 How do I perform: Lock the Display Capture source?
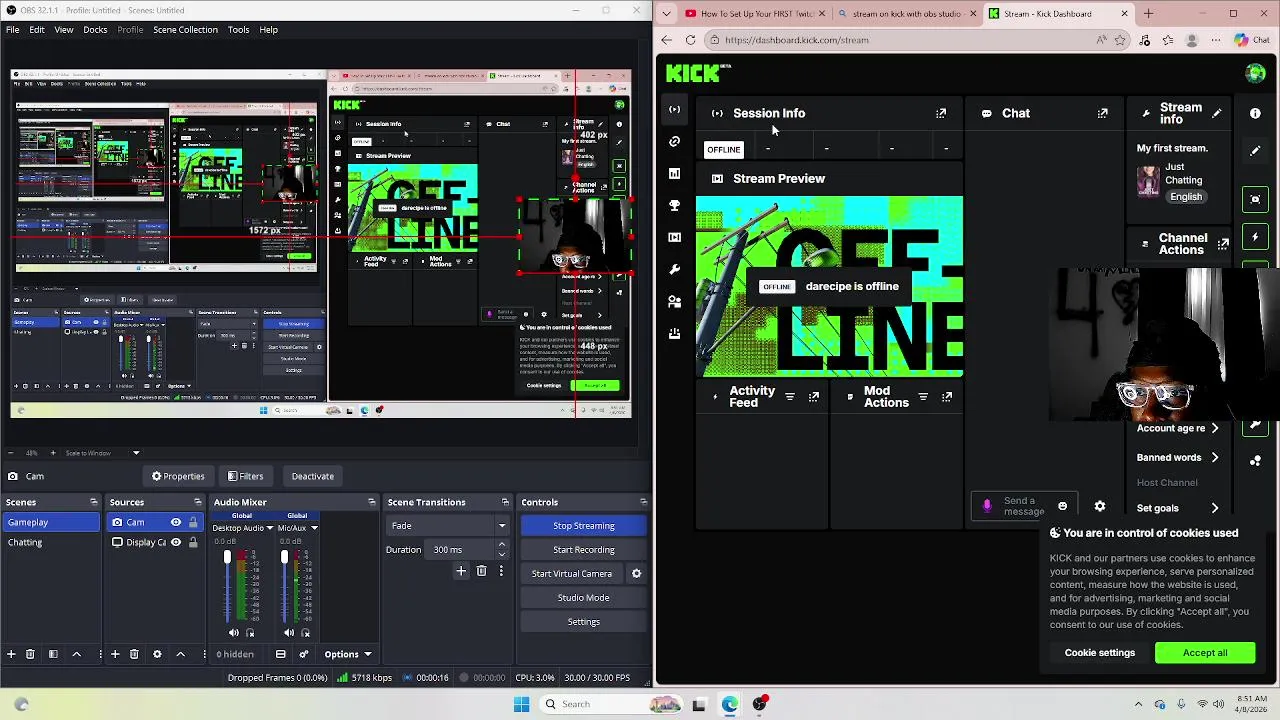point(193,542)
